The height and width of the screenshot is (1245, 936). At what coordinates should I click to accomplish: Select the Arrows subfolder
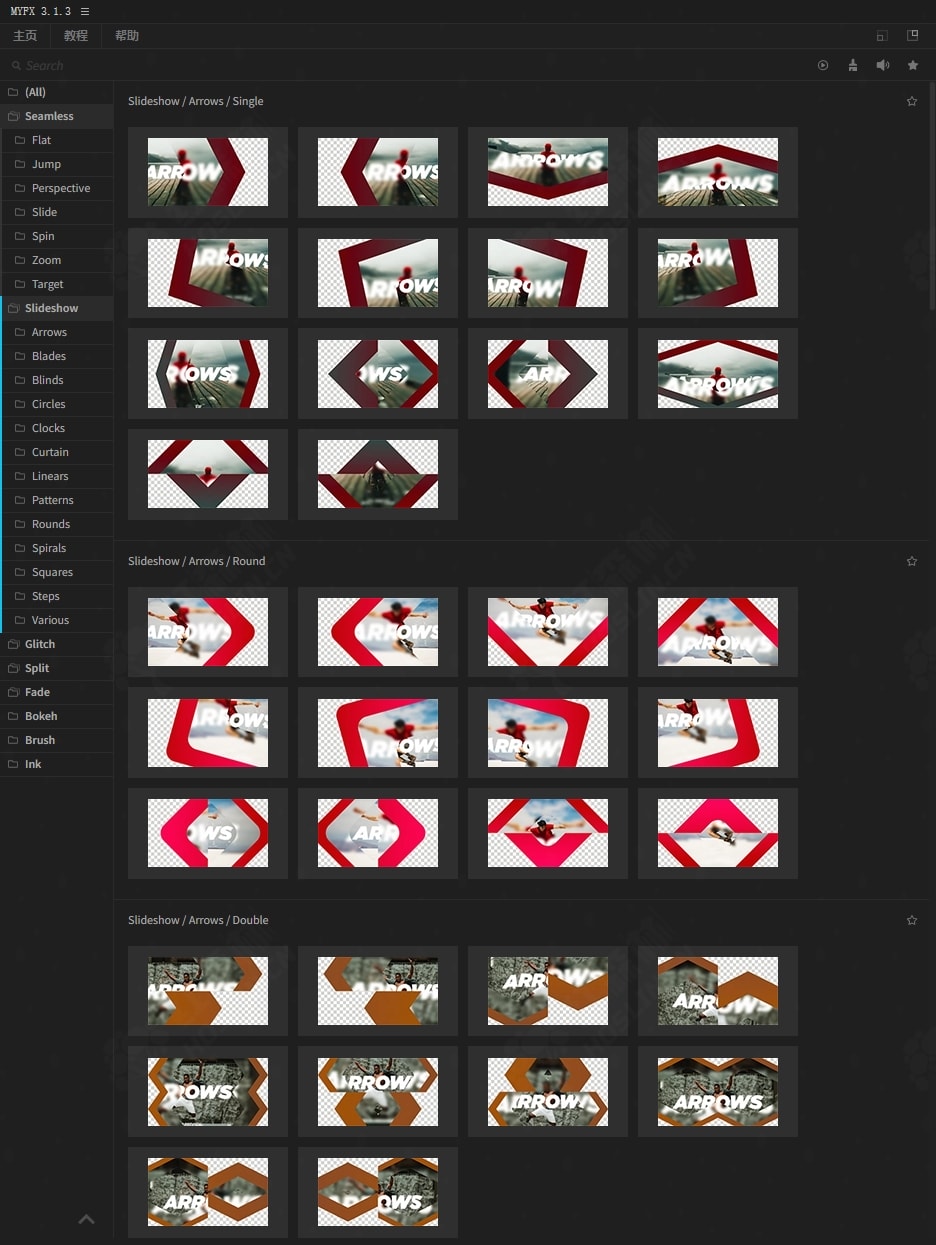57,332
